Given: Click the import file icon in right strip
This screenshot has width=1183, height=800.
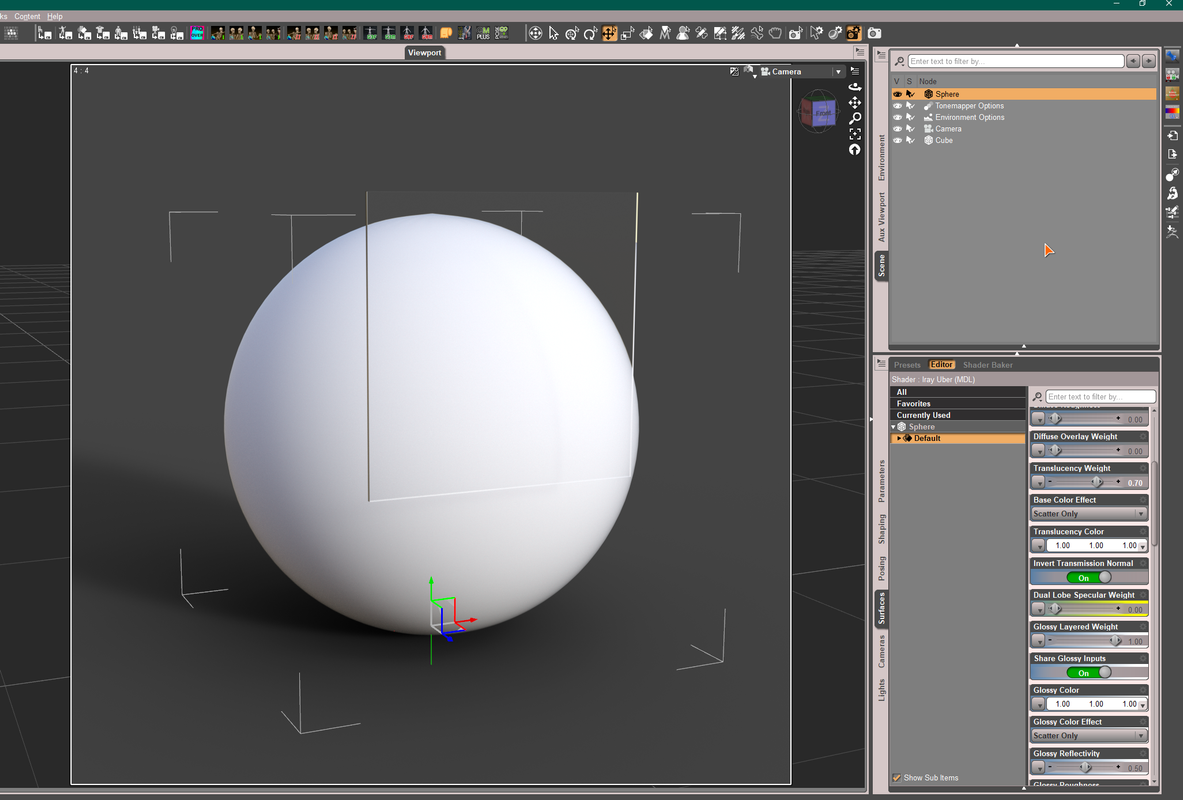Looking at the screenshot, I should pyautogui.click(x=1172, y=135).
